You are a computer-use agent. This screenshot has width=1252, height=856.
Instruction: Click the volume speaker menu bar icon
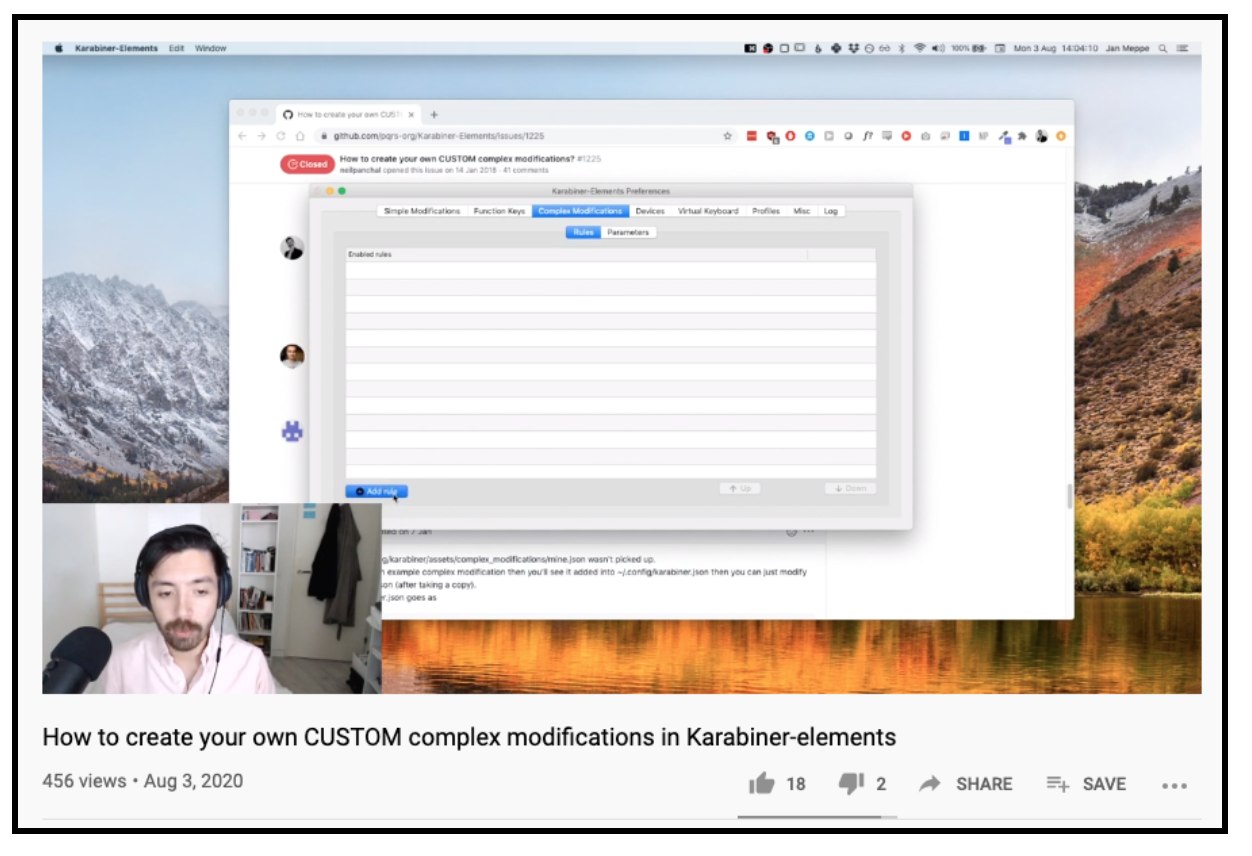tap(938, 48)
